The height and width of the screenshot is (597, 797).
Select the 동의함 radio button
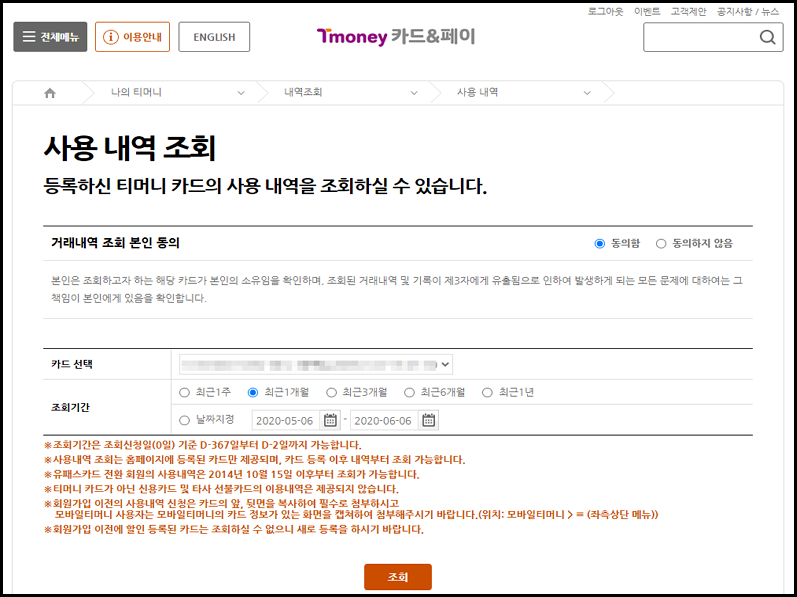click(x=600, y=244)
